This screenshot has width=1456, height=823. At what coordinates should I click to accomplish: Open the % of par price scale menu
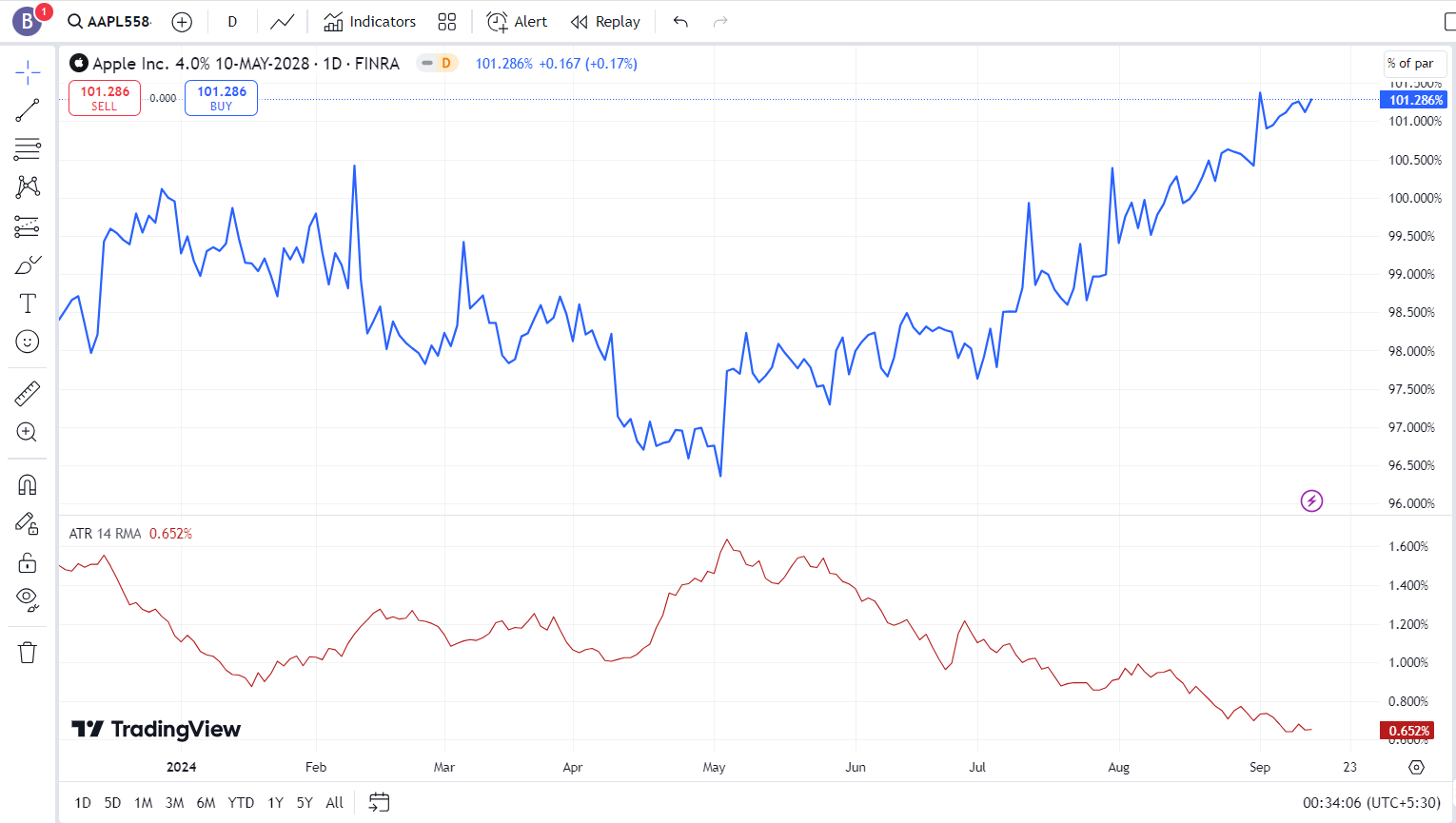pyautogui.click(x=1414, y=64)
